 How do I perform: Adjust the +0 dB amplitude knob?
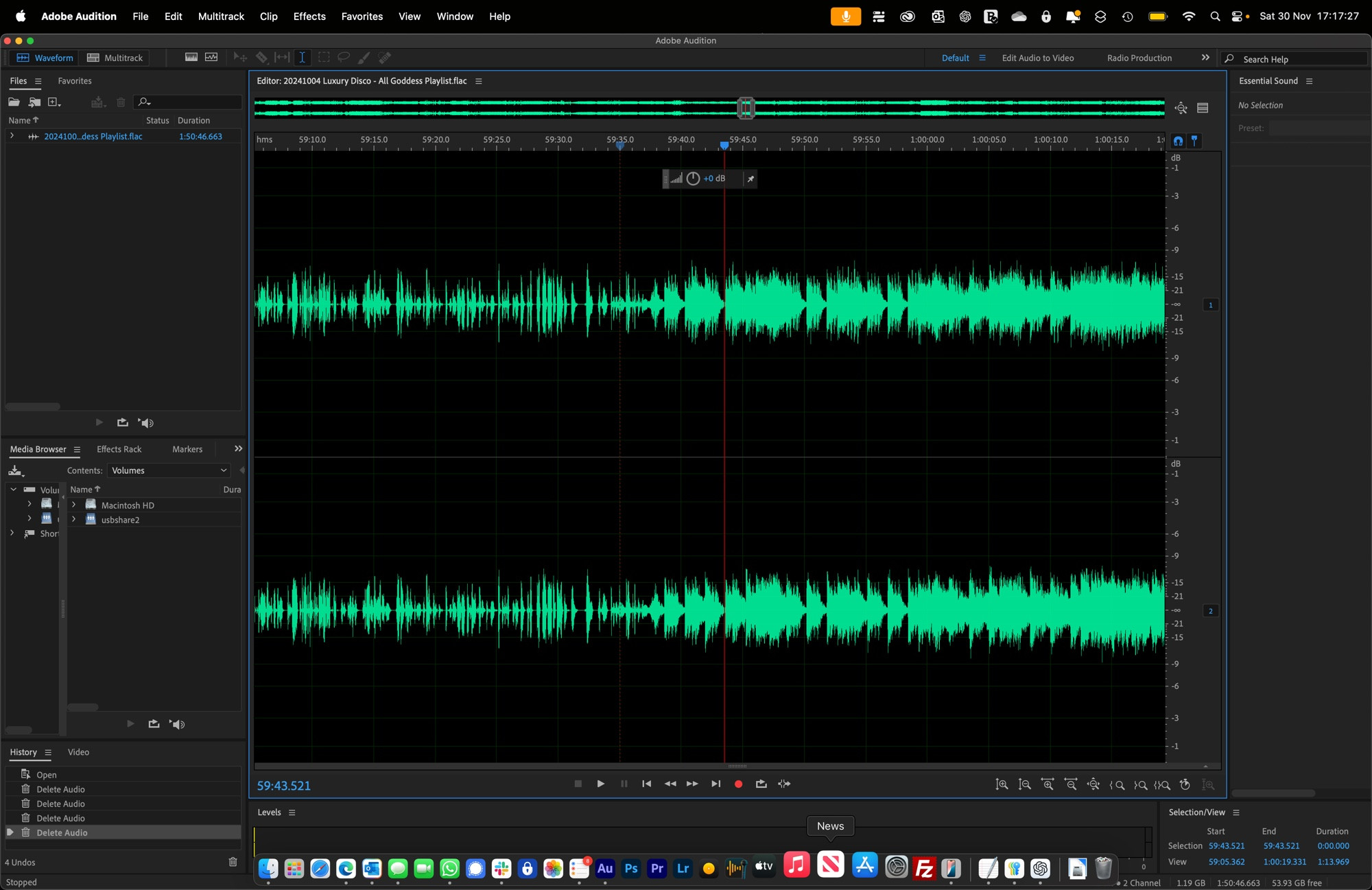[x=693, y=178]
